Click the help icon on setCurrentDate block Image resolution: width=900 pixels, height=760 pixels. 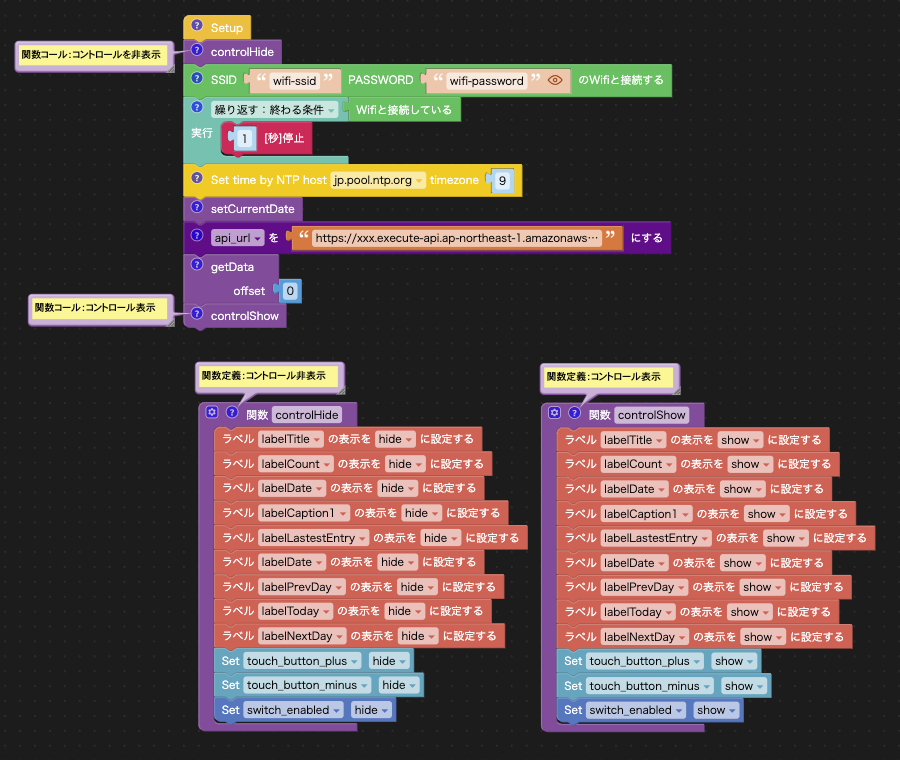[x=197, y=207]
